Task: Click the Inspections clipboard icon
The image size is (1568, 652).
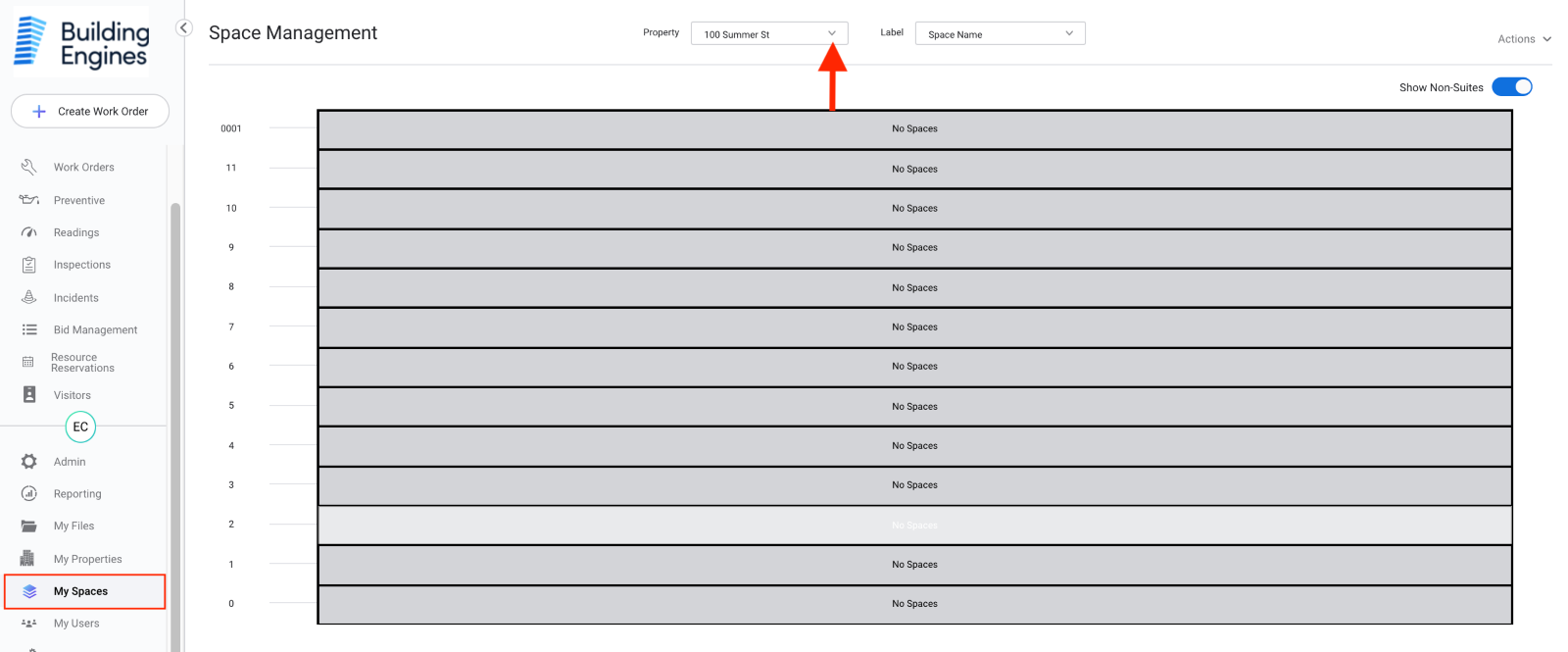Action: point(29,265)
